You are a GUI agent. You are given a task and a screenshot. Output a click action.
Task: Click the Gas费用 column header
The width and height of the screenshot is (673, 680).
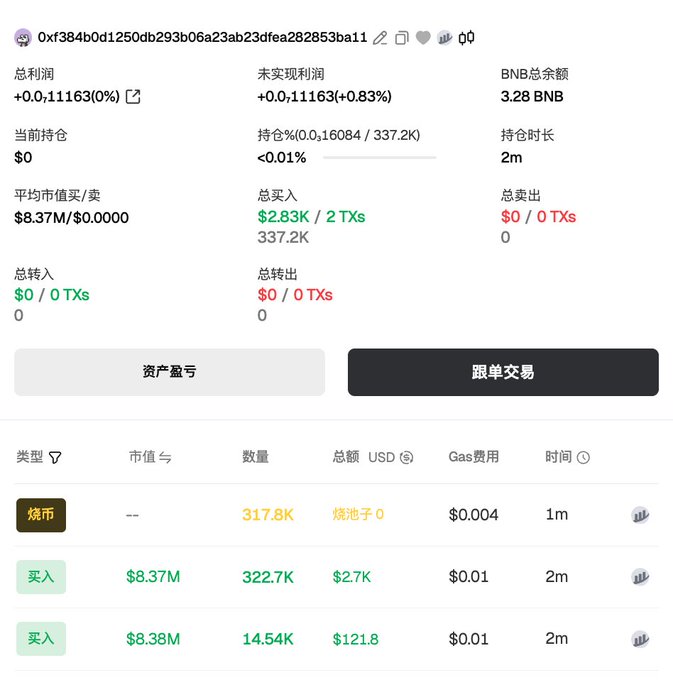(x=474, y=457)
